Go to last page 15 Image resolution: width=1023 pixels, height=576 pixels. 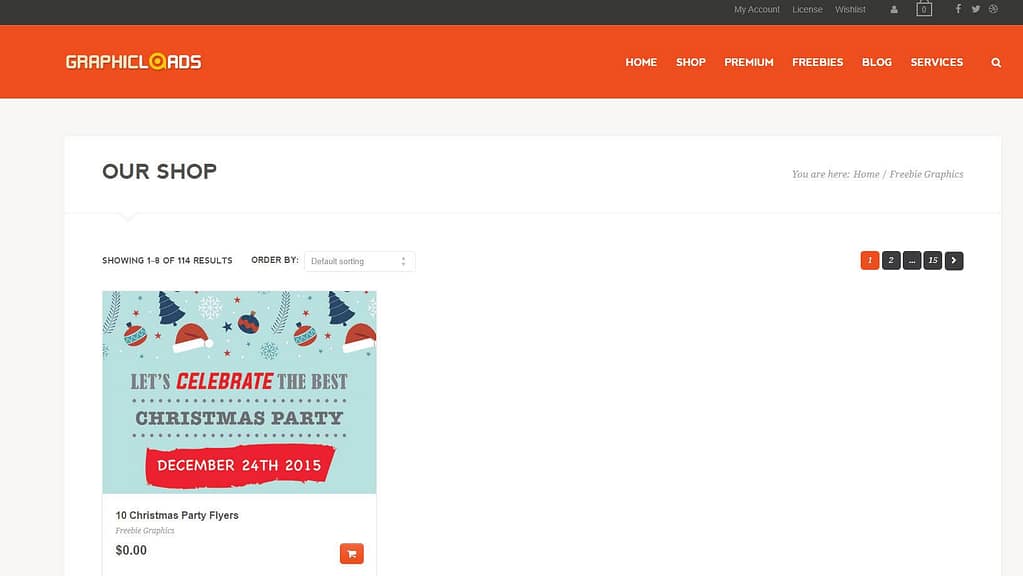pyautogui.click(x=932, y=261)
